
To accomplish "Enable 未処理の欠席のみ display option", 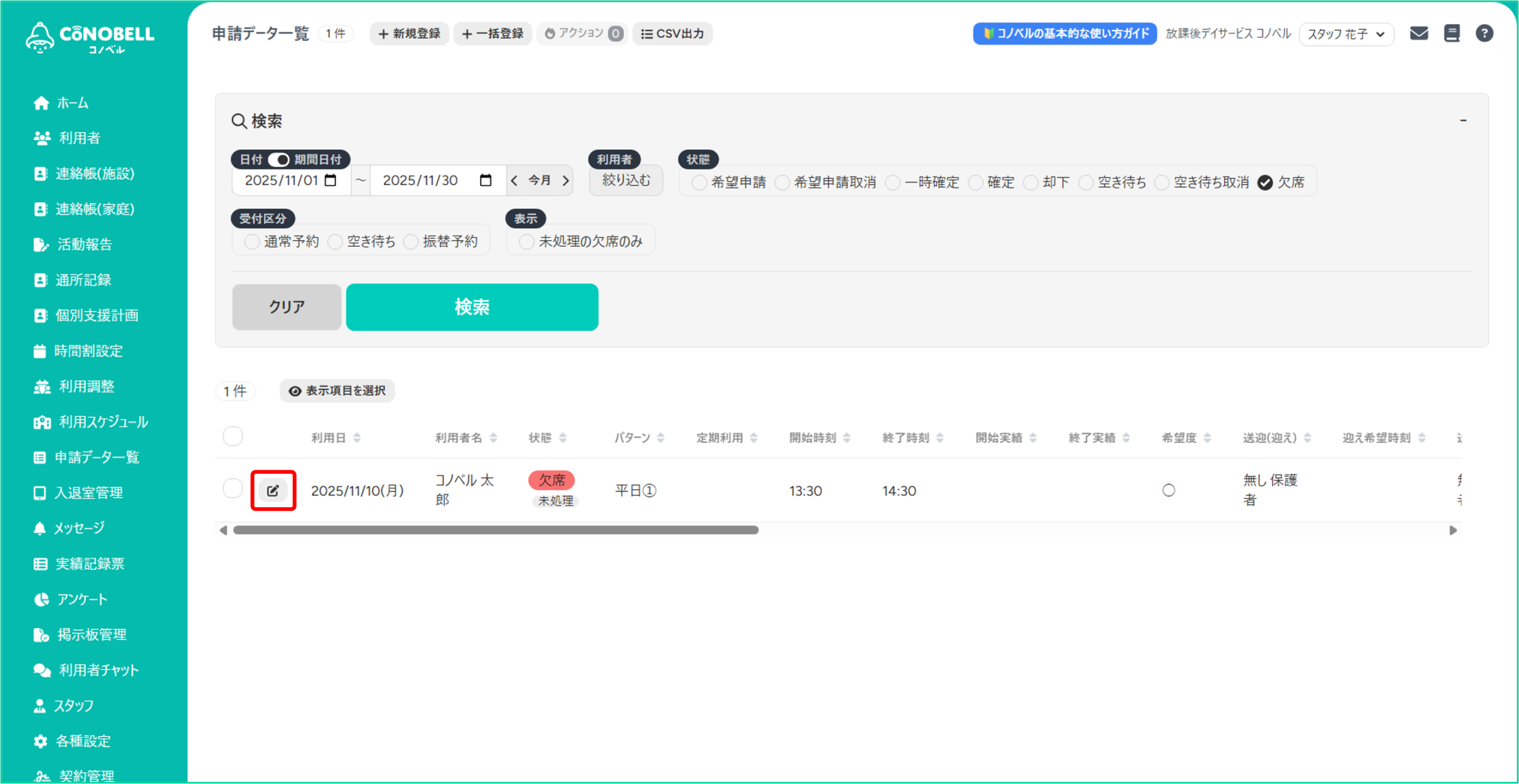I will pyautogui.click(x=526, y=242).
